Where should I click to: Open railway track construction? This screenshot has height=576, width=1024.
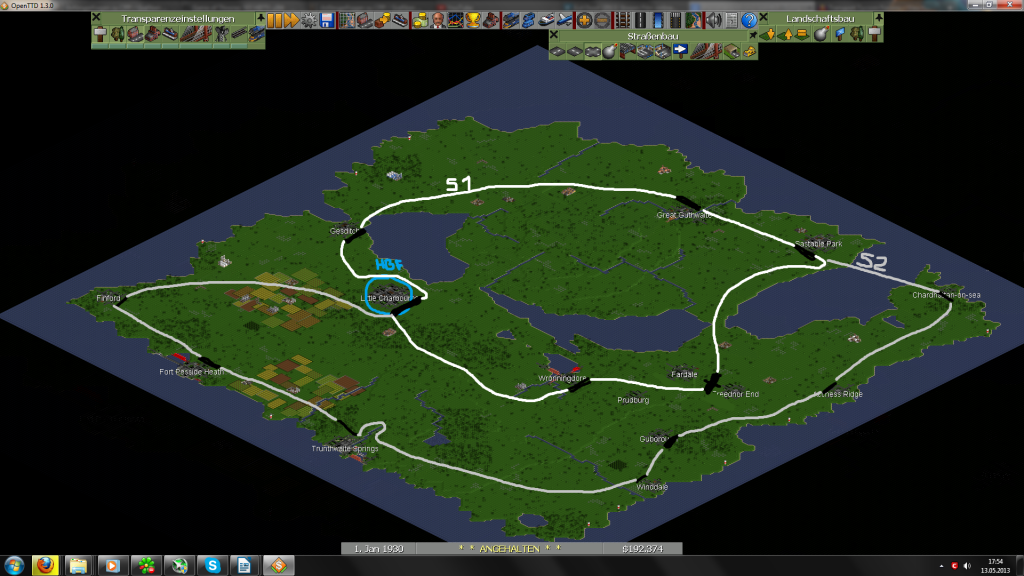(x=622, y=20)
